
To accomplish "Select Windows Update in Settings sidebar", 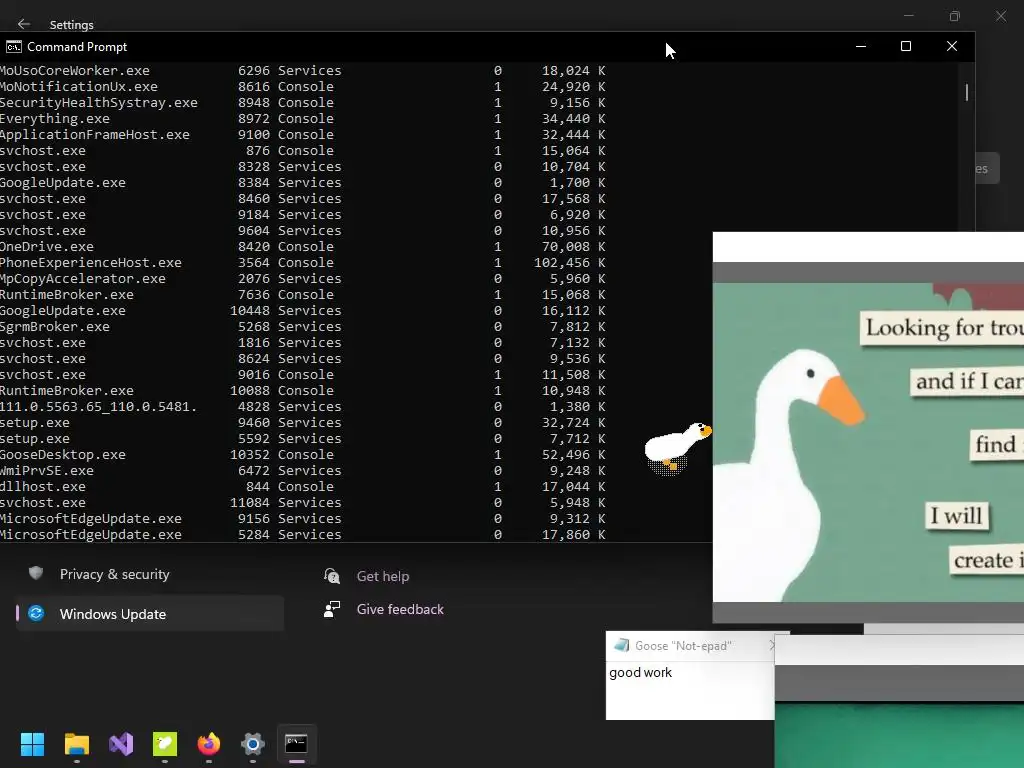I will pos(150,614).
